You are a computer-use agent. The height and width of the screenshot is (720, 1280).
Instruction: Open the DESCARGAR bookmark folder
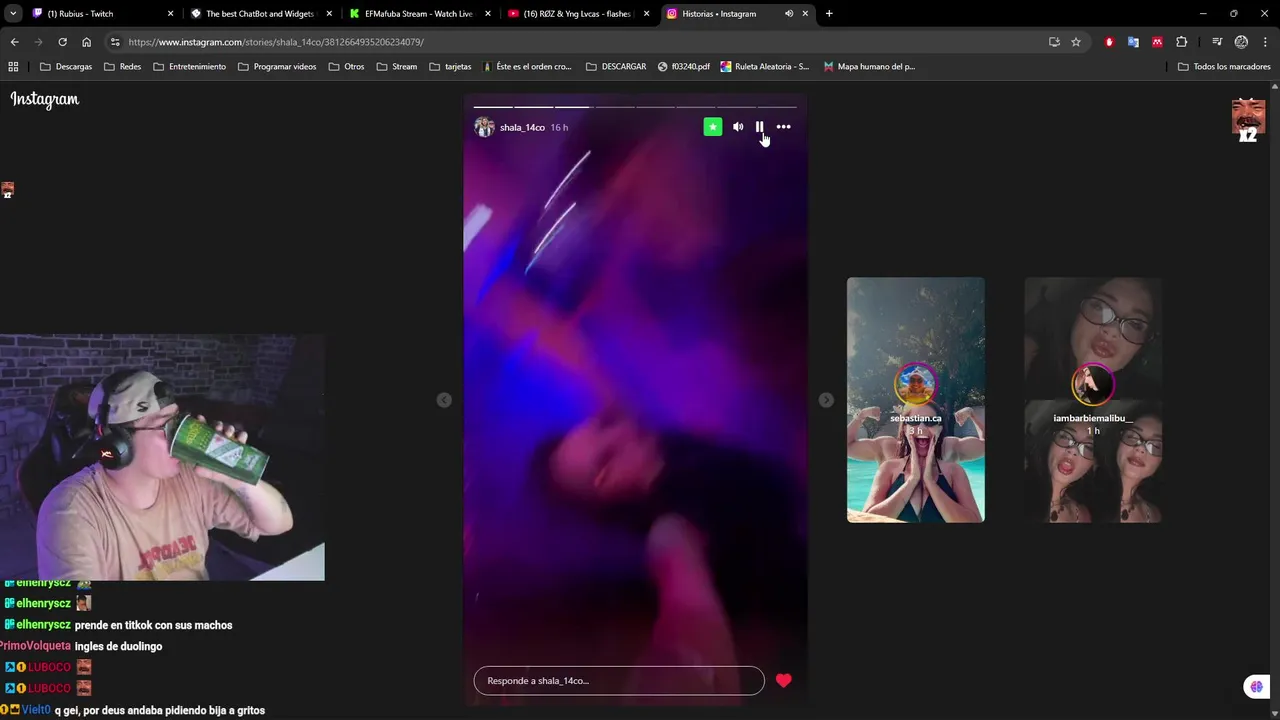point(616,67)
